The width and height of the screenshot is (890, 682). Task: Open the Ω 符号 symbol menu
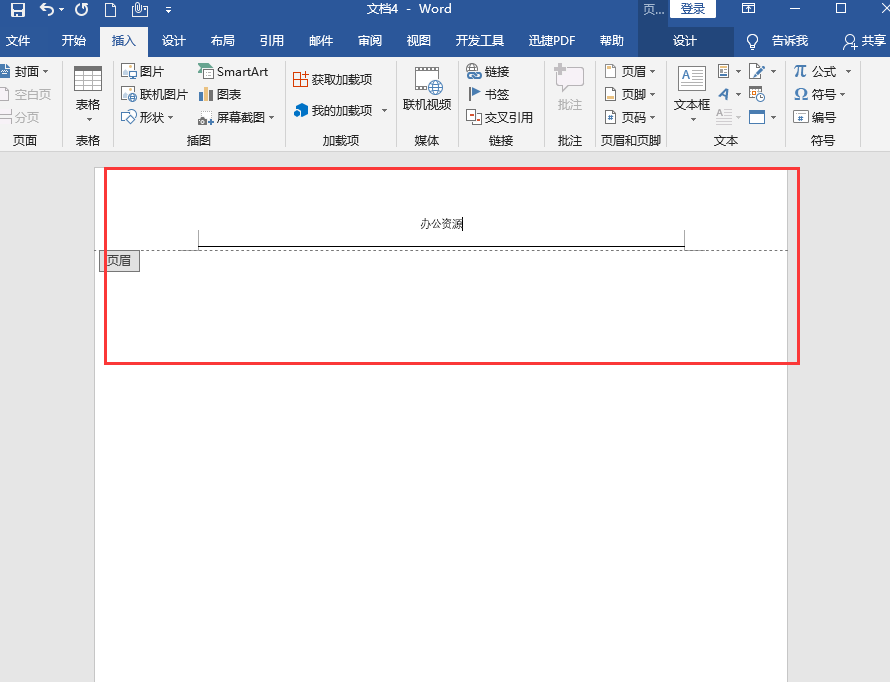click(820, 94)
